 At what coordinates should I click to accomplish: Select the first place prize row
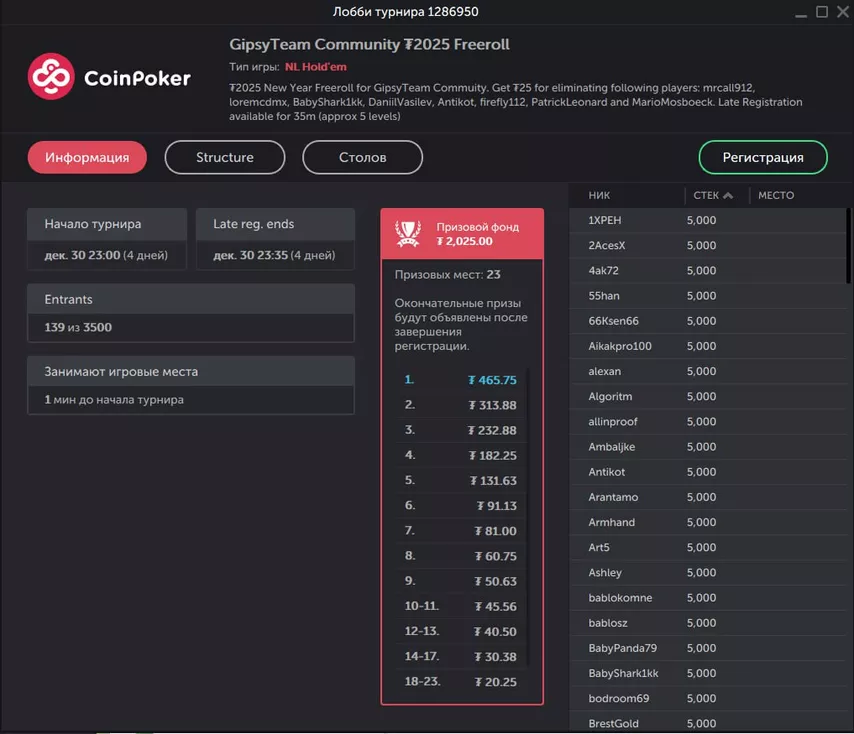(x=461, y=380)
